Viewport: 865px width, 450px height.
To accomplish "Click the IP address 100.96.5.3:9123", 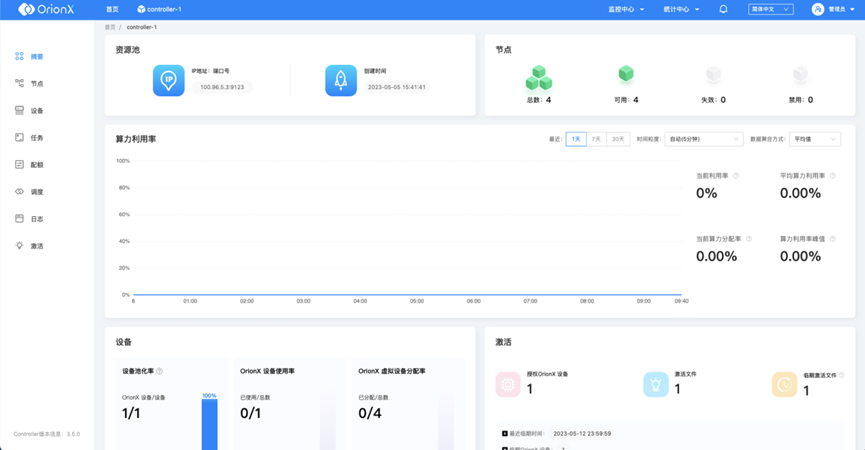I will [222, 87].
